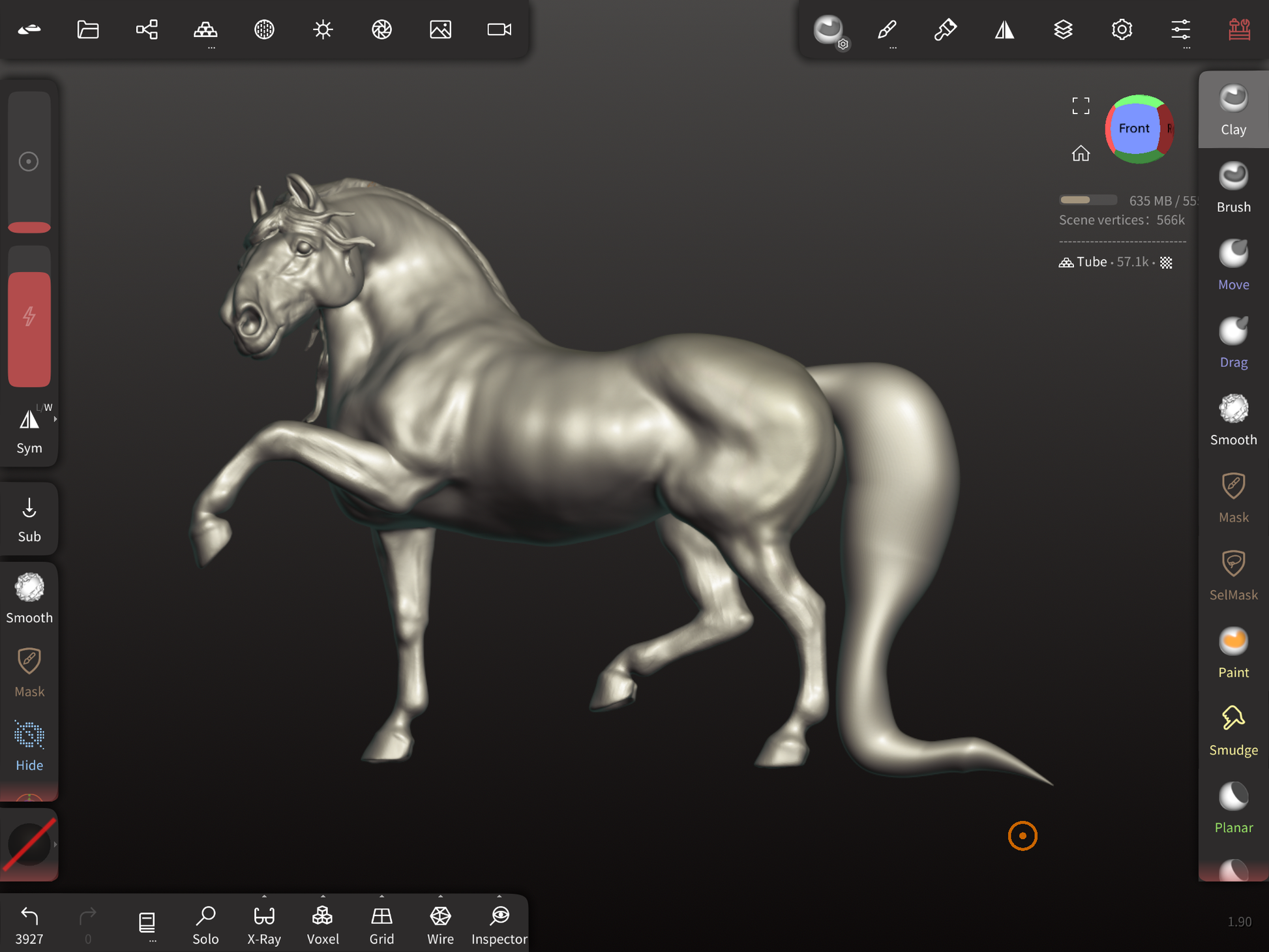Toggle the Grid display
The height and width of the screenshot is (952, 1269).
(x=381, y=924)
